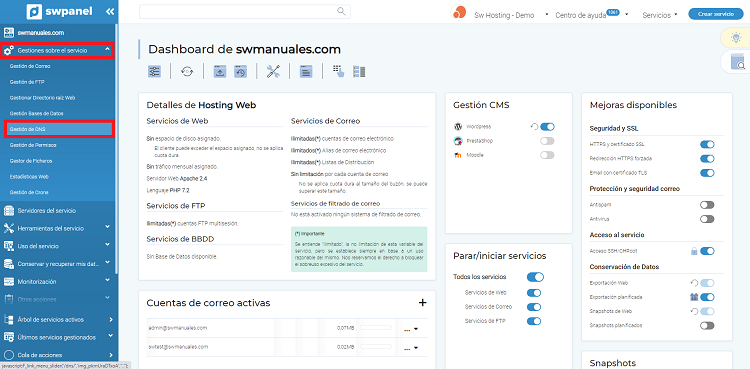
Task: Click the list document toolbar icon
Action: pos(306,72)
